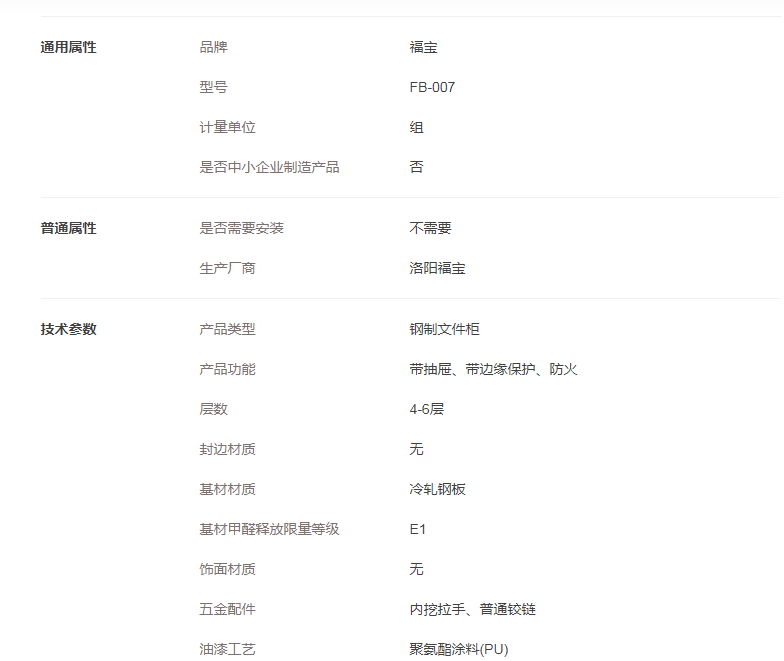The height and width of the screenshot is (661, 784).
Task: Click the 型号 attribute label
Action: point(214,87)
